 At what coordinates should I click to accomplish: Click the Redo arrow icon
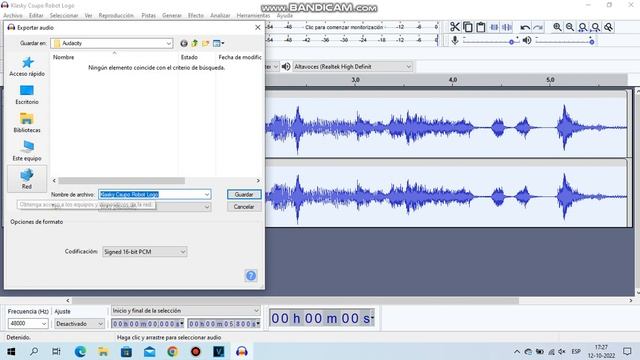tap(538, 27)
